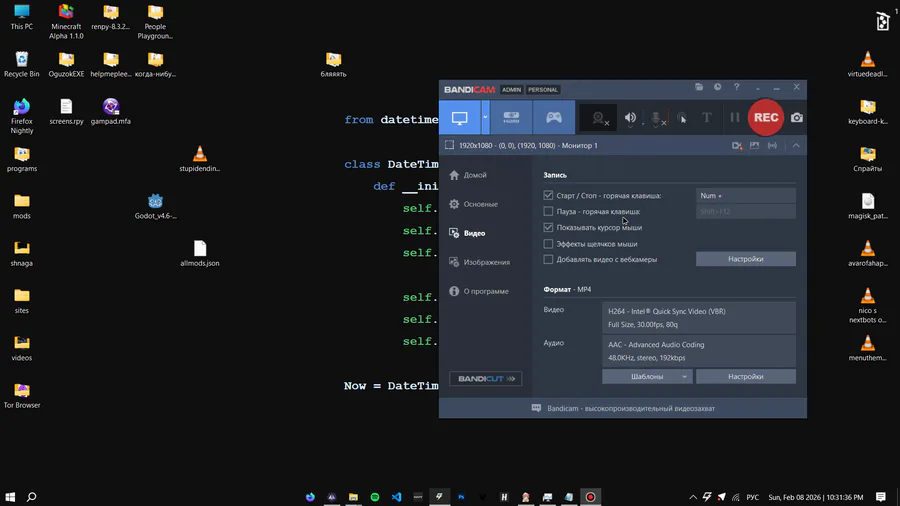Image resolution: width=900 pixels, height=506 pixels.
Task: Open scheduled recording clock icon
Action: click(717, 87)
